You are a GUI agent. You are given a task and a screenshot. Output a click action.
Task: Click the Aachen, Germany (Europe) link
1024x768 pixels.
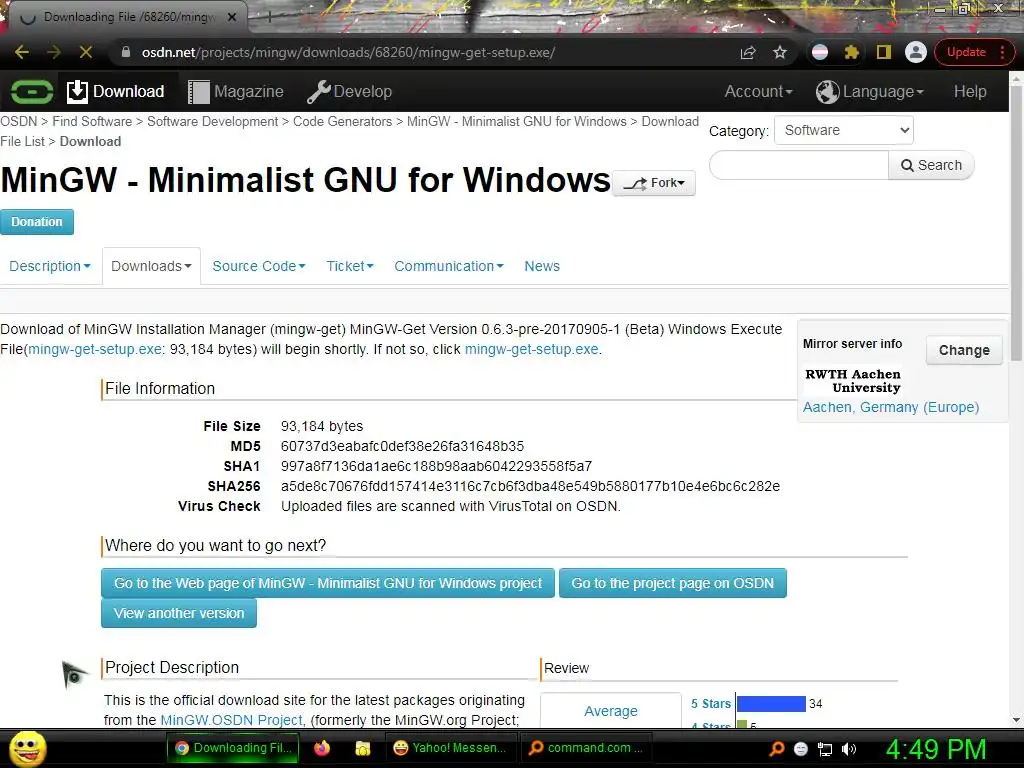(x=891, y=408)
